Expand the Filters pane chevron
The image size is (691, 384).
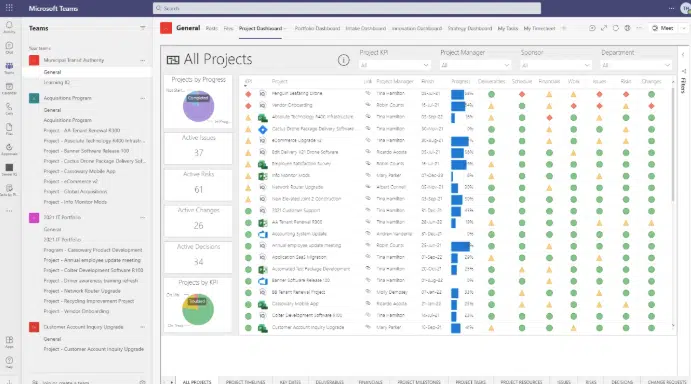(x=683, y=55)
